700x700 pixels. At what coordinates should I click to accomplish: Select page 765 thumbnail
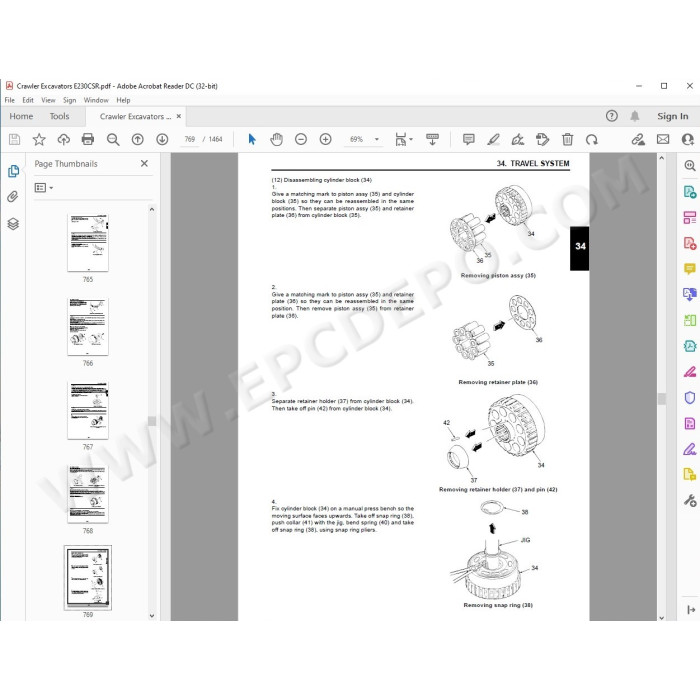88,242
